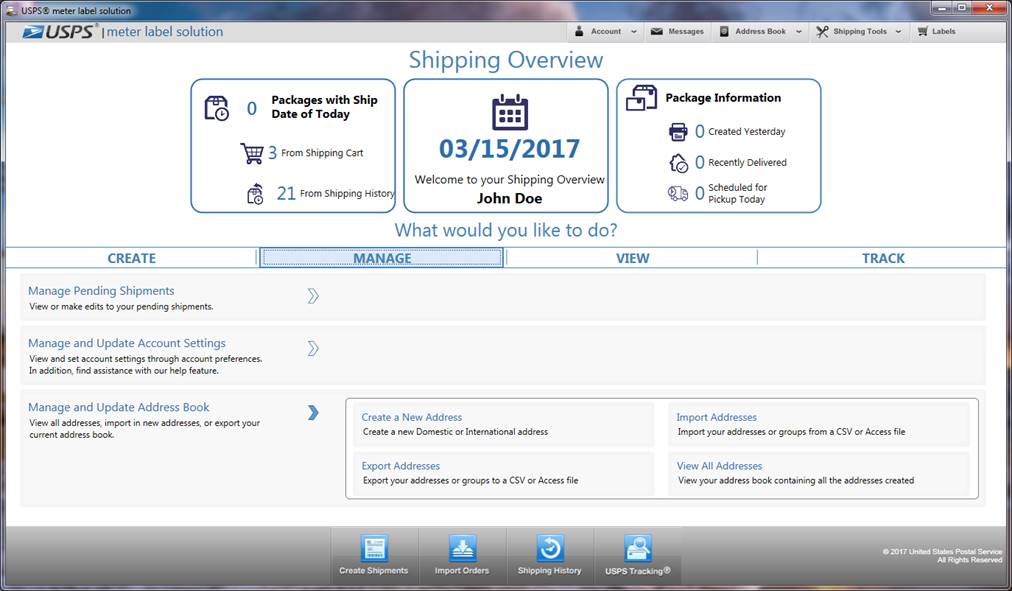This screenshot has height=591, width=1012.
Task: Close the USPS meter label solution window
Action: click(991, 8)
